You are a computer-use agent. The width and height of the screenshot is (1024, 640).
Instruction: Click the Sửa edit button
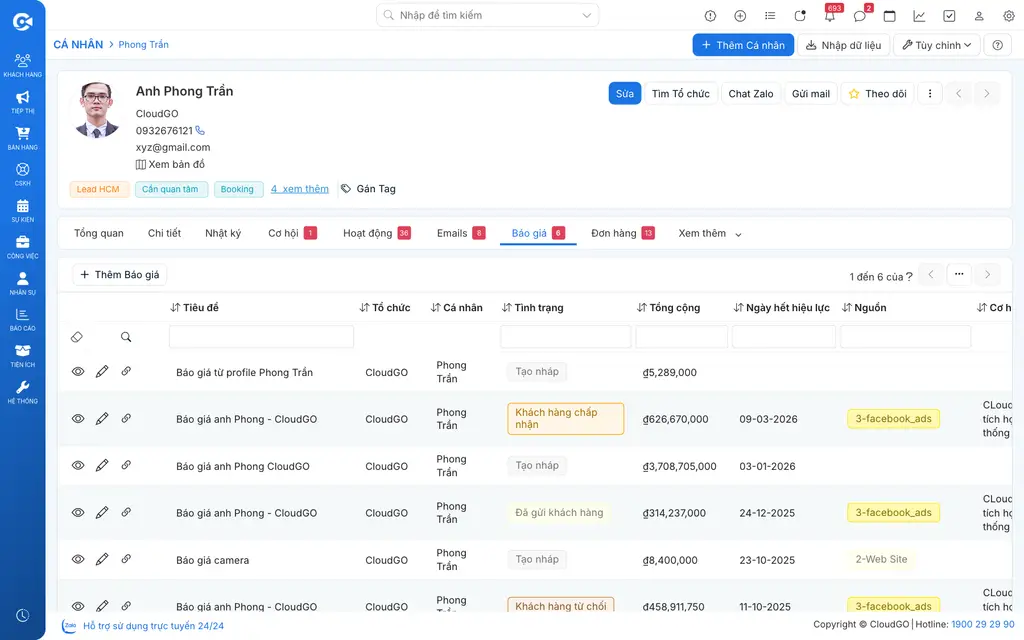(624, 94)
